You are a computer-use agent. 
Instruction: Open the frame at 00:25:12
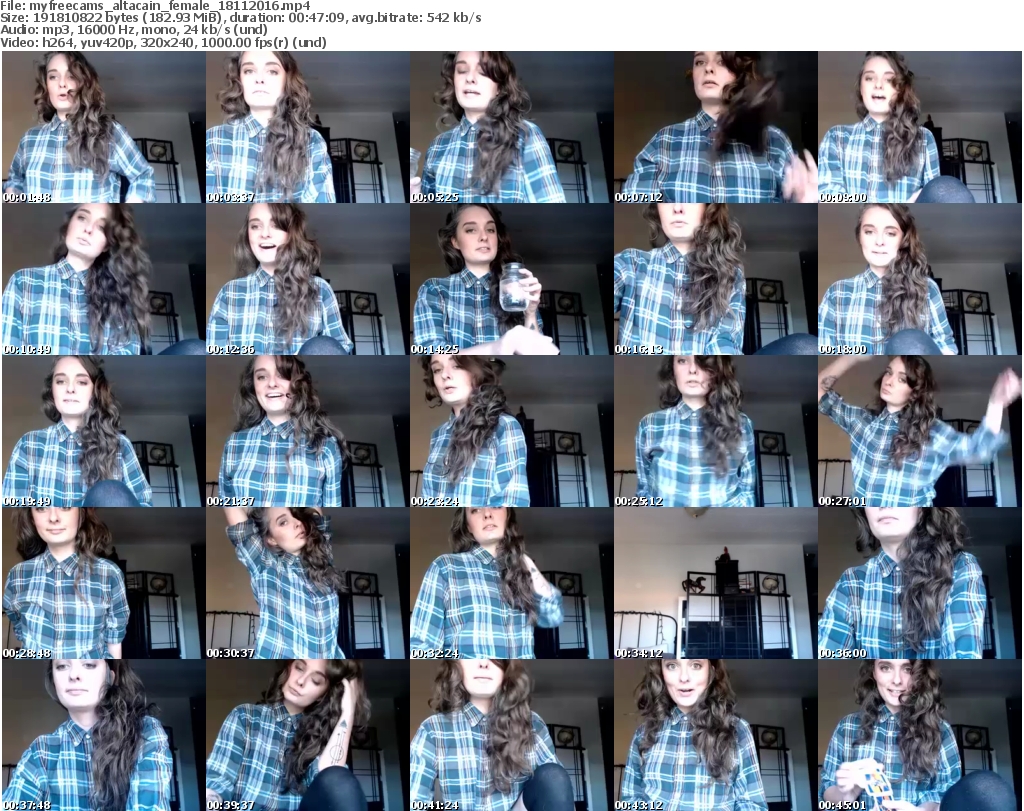tap(716, 432)
